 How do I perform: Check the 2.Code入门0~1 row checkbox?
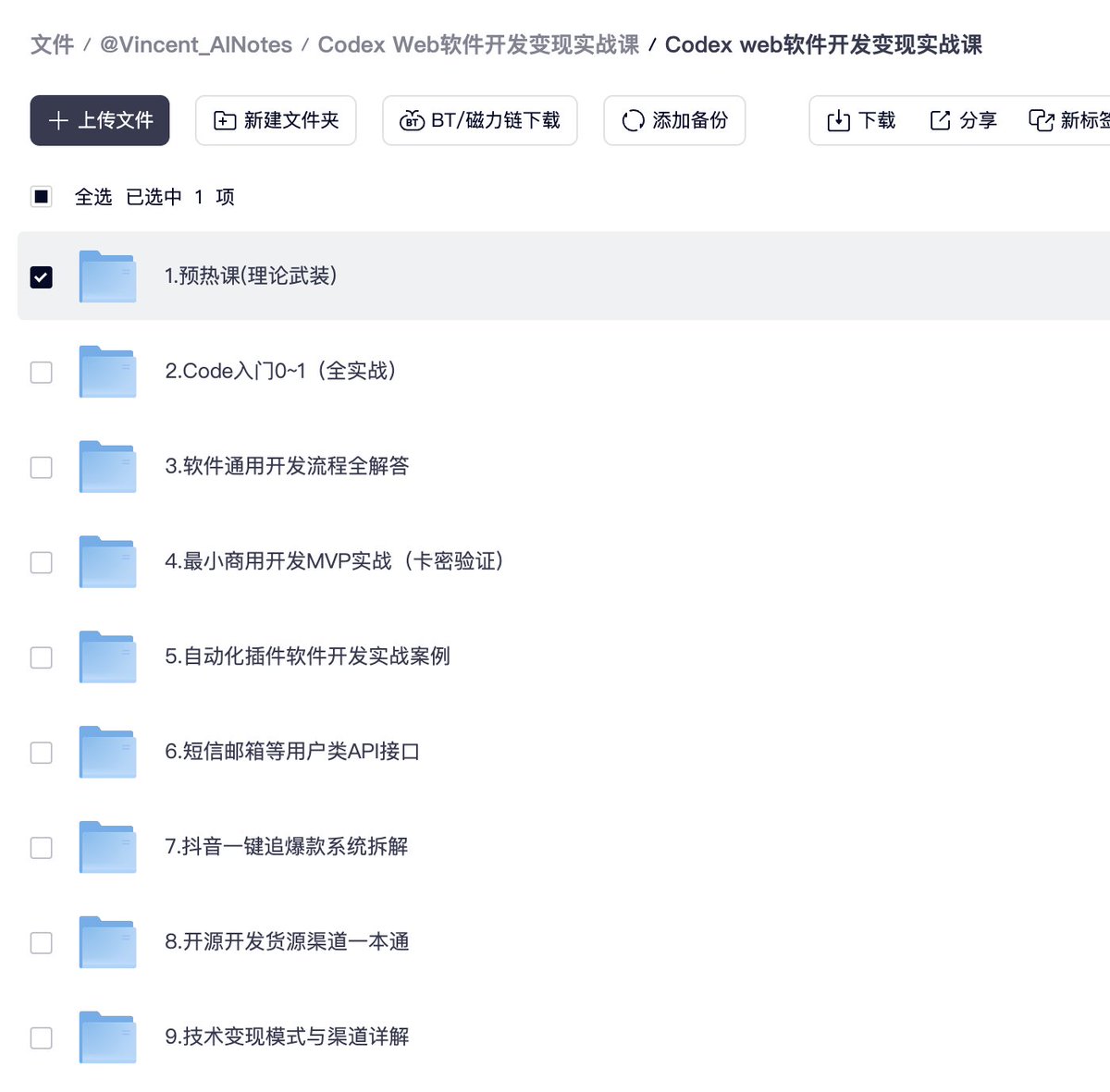pyautogui.click(x=42, y=372)
